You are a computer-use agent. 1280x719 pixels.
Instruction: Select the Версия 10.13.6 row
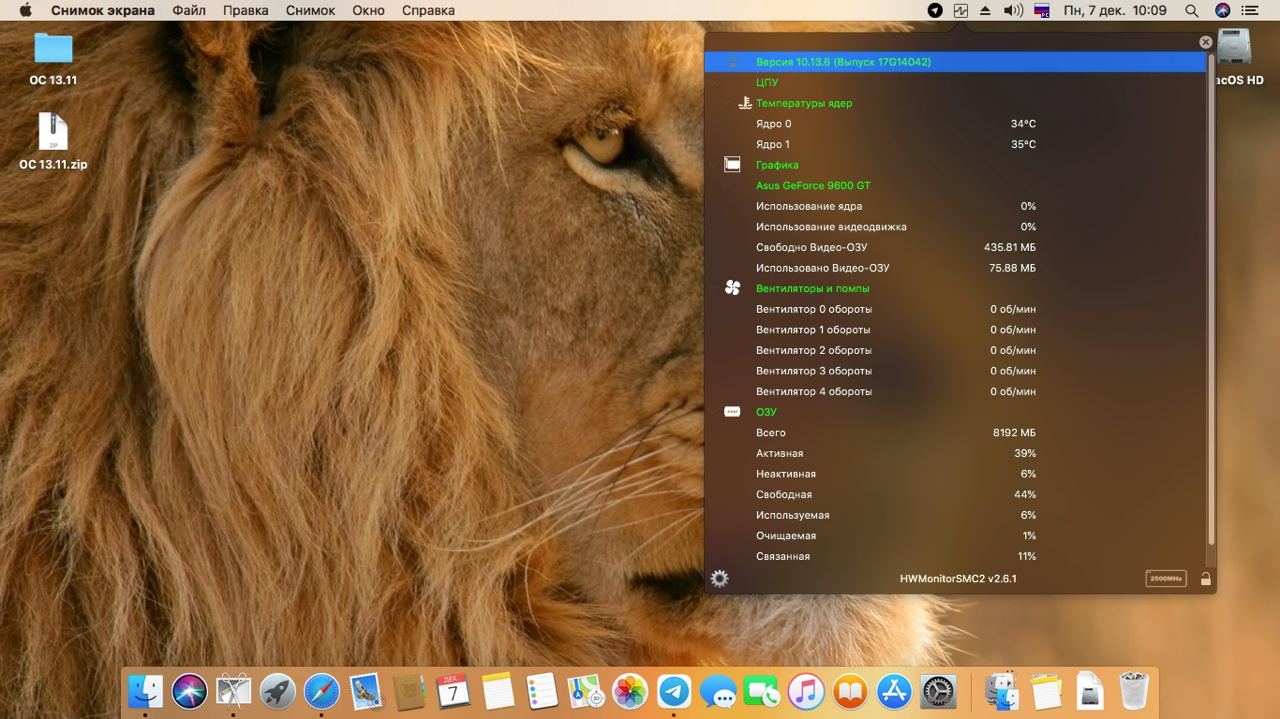(x=955, y=62)
